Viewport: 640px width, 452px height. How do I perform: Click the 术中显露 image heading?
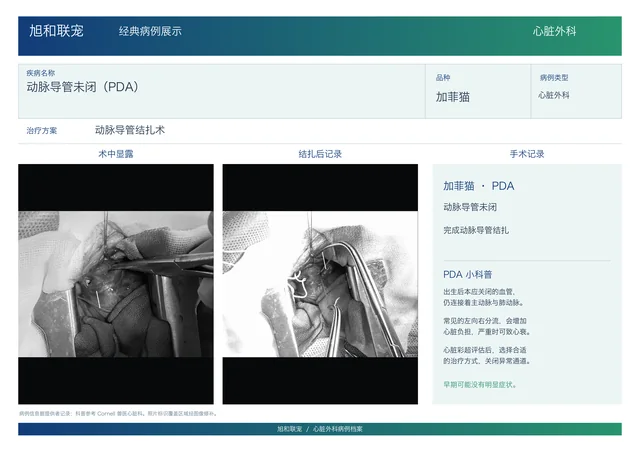pos(116,154)
